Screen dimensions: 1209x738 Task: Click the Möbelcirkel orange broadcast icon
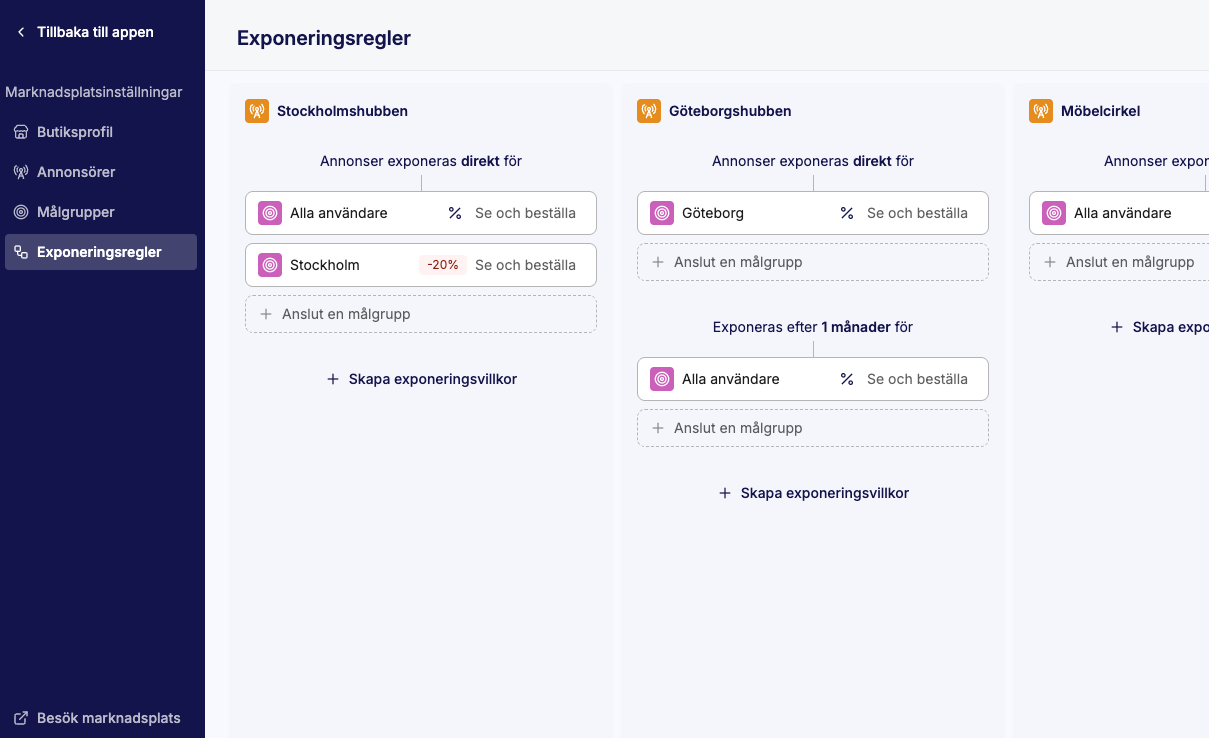1041,111
